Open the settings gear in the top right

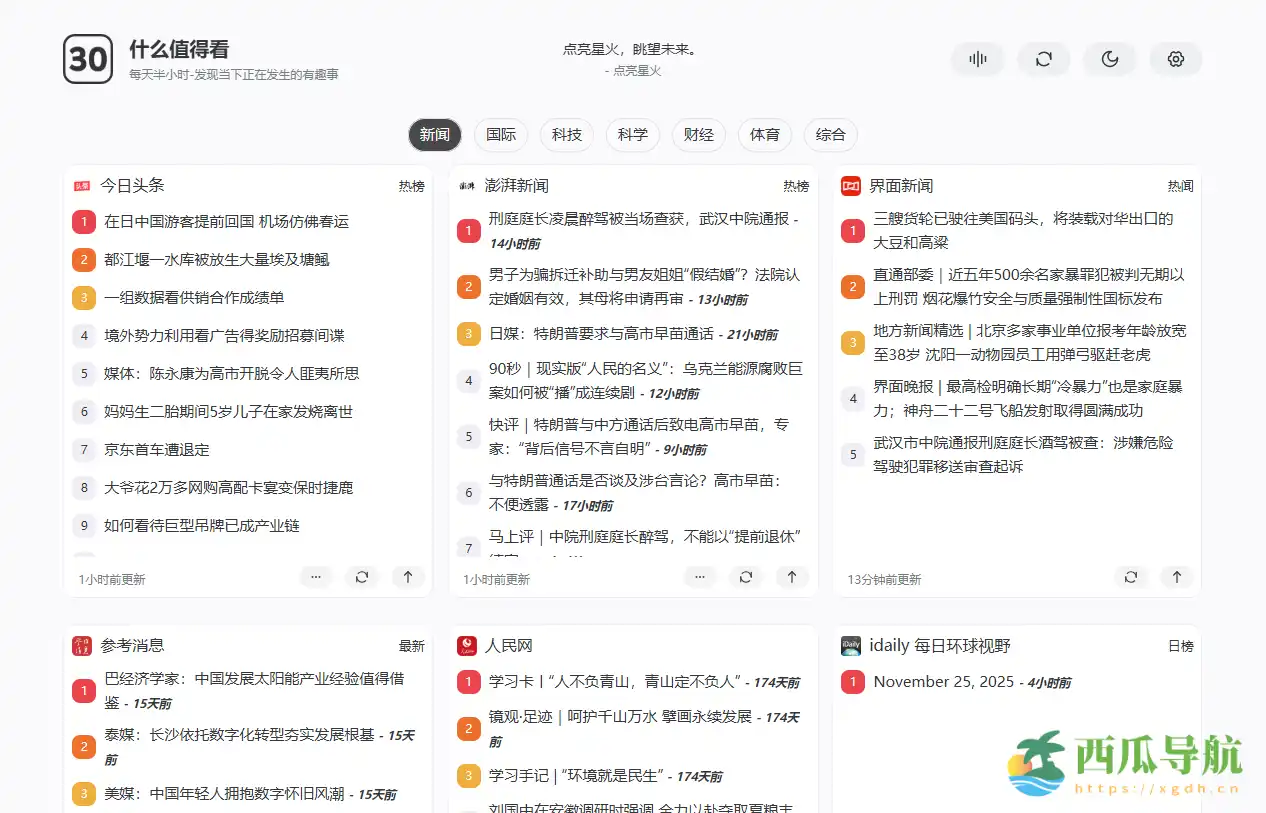point(1176,59)
